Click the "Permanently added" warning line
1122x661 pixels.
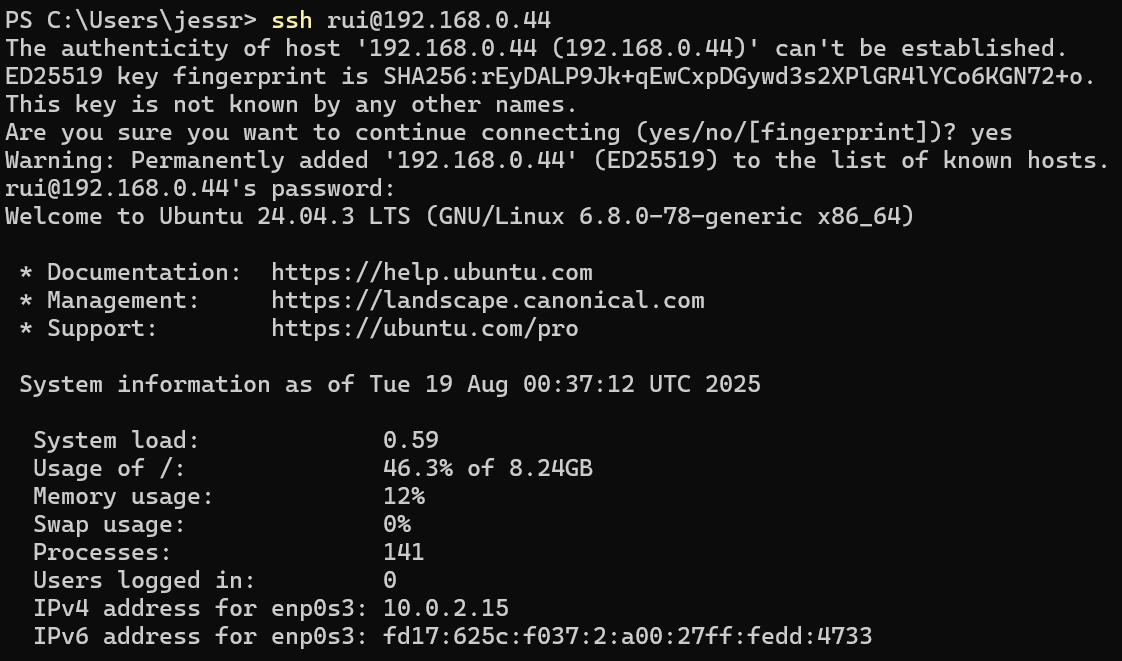coord(557,161)
